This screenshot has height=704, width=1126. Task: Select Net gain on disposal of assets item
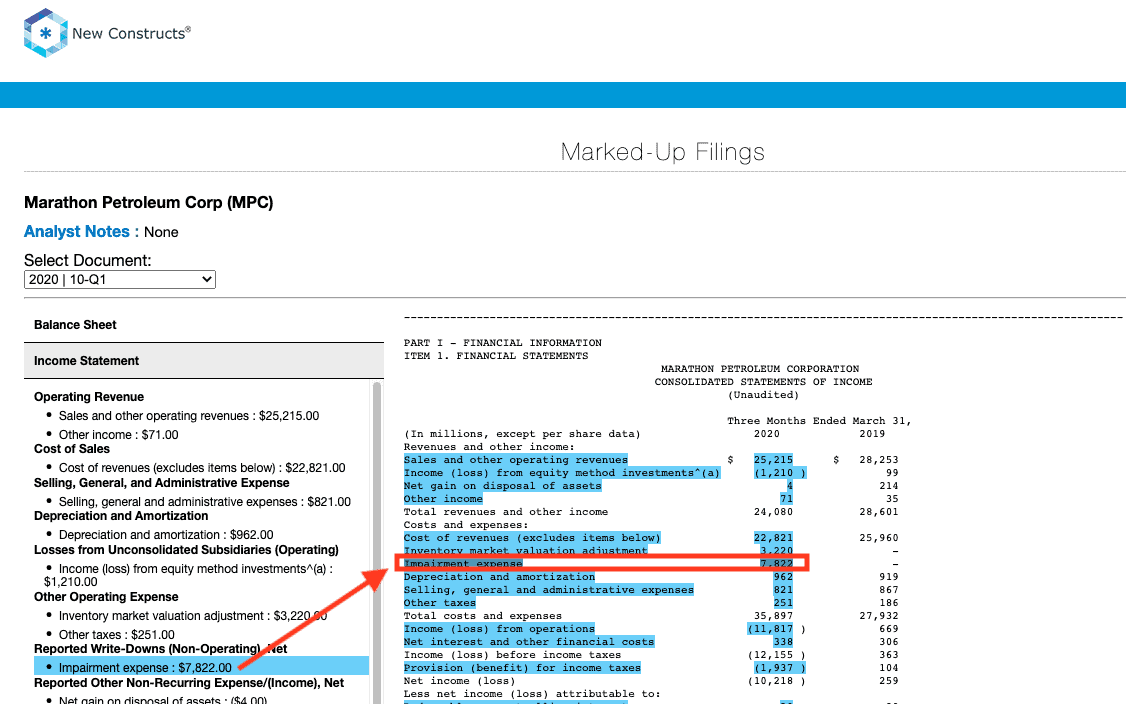[162, 700]
